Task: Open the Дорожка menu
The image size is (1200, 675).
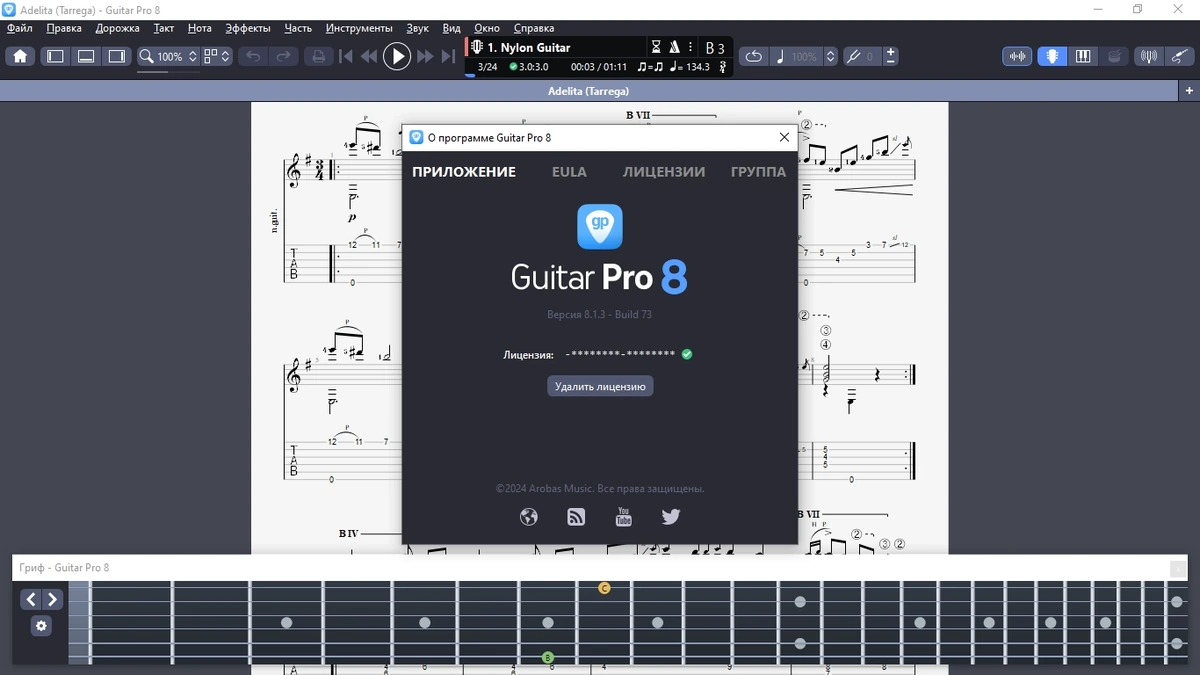Action: 118,28
